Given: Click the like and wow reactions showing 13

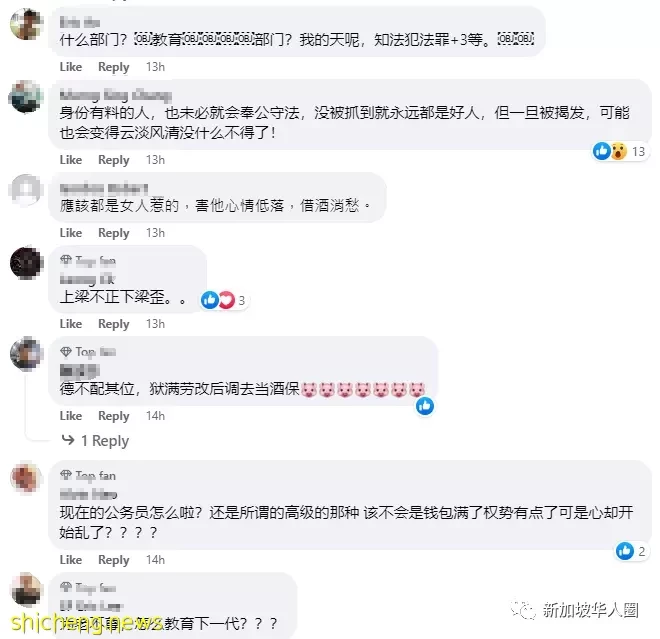Looking at the screenshot, I should click(x=619, y=152).
